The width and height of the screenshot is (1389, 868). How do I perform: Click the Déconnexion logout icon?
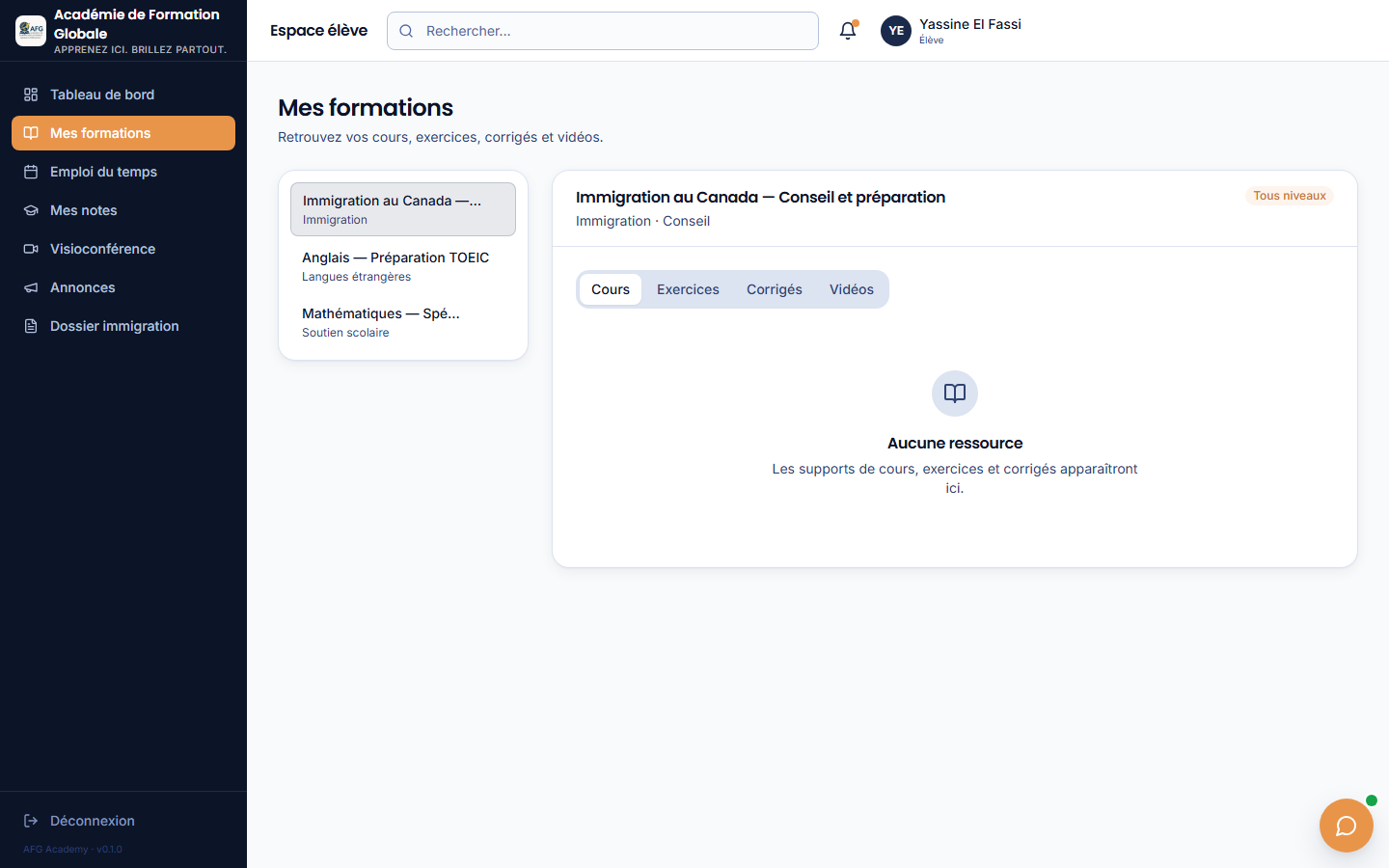[x=31, y=821]
